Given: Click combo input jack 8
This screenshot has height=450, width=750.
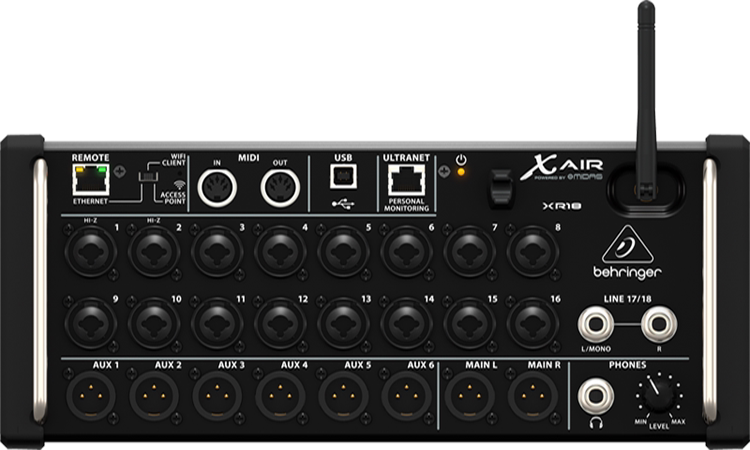Looking at the screenshot, I should coord(533,252).
